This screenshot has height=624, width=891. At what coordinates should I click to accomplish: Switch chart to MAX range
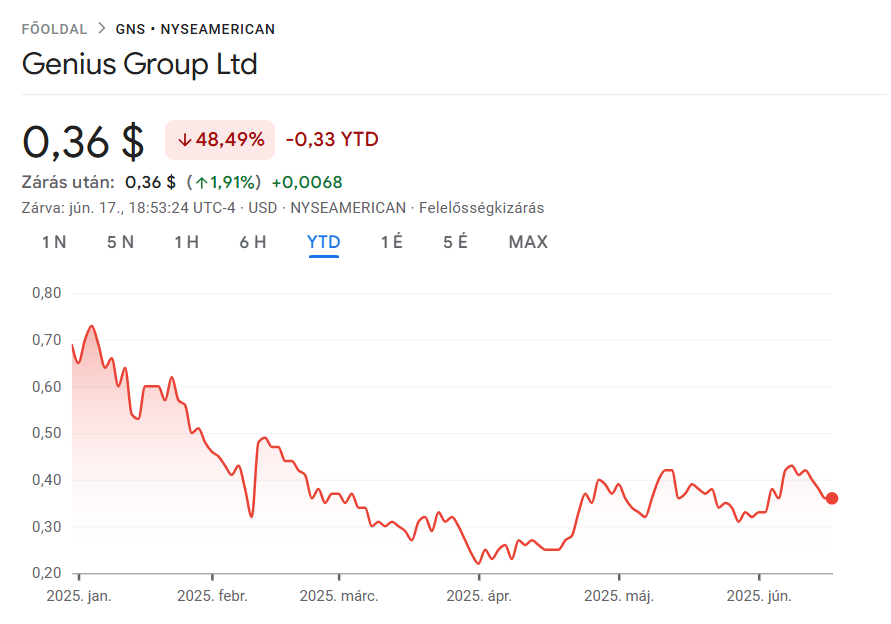click(528, 242)
